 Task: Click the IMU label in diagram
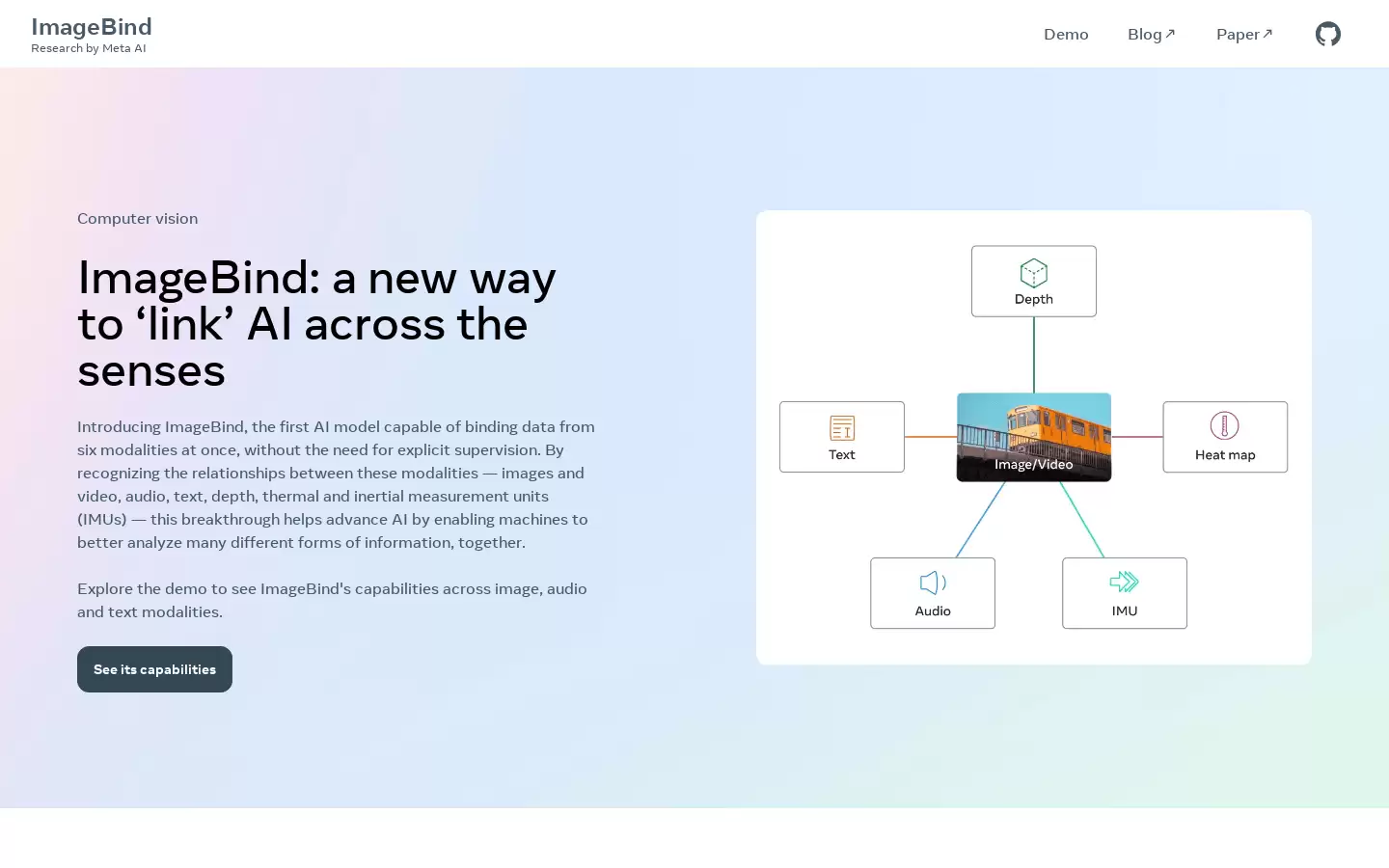click(1125, 611)
